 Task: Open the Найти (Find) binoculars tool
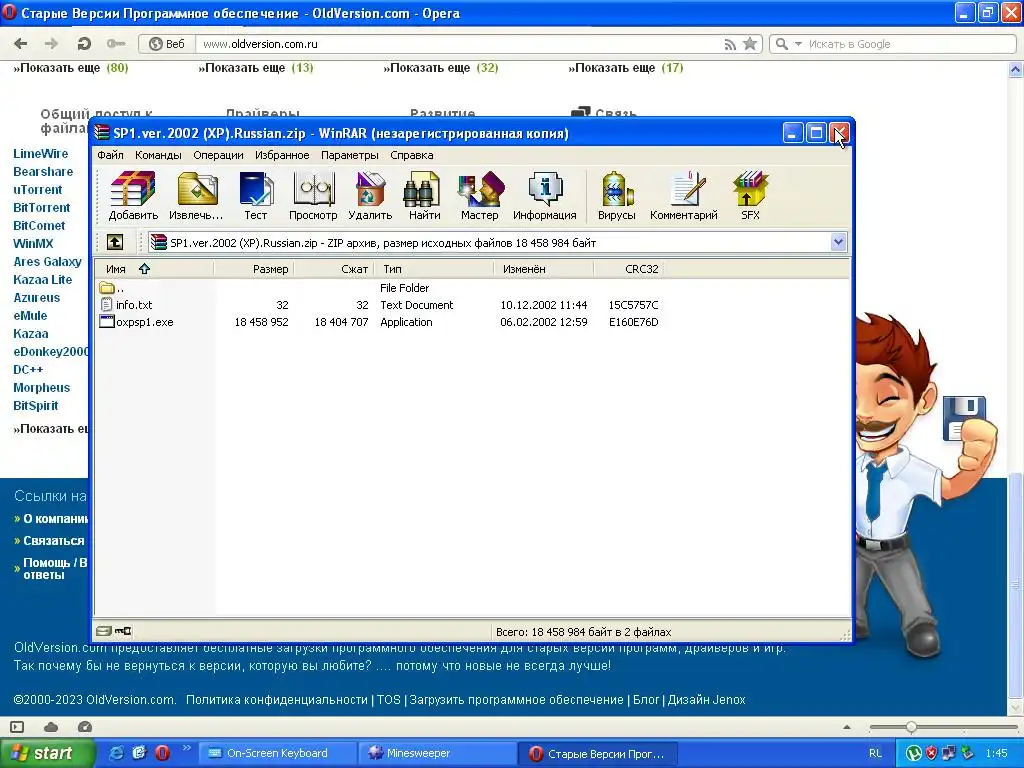point(424,195)
